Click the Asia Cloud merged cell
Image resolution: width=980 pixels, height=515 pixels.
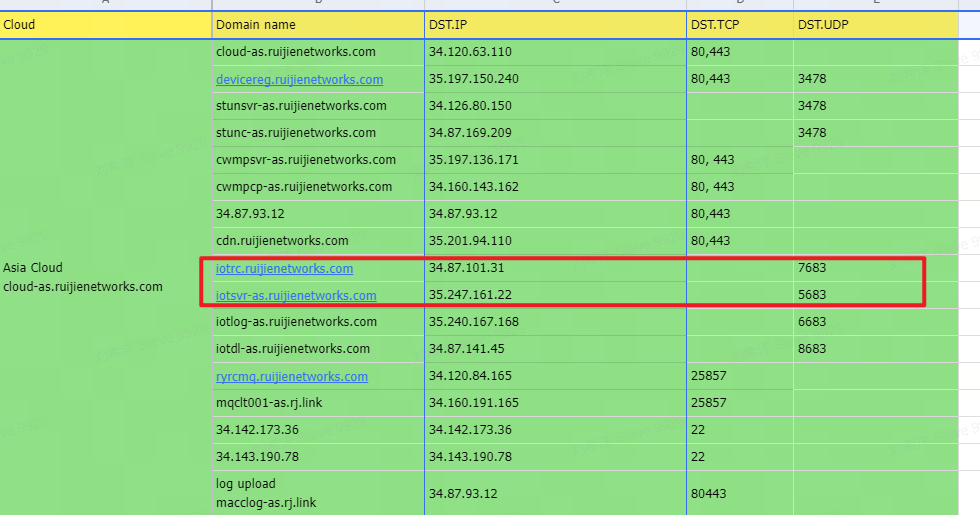106,277
